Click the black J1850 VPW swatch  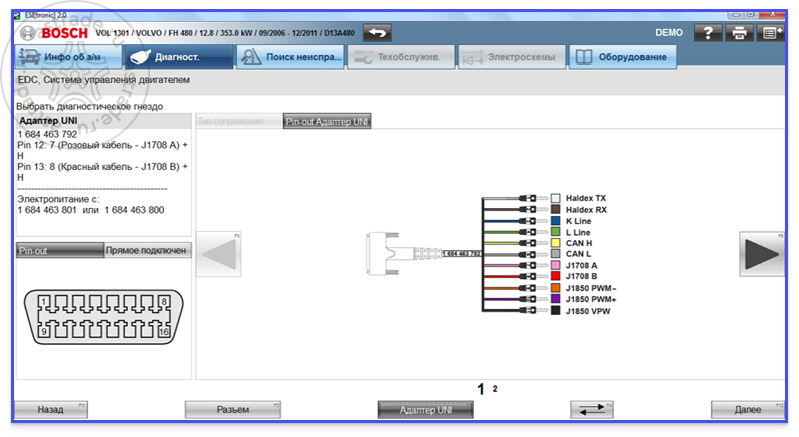pyautogui.click(x=555, y=310)
